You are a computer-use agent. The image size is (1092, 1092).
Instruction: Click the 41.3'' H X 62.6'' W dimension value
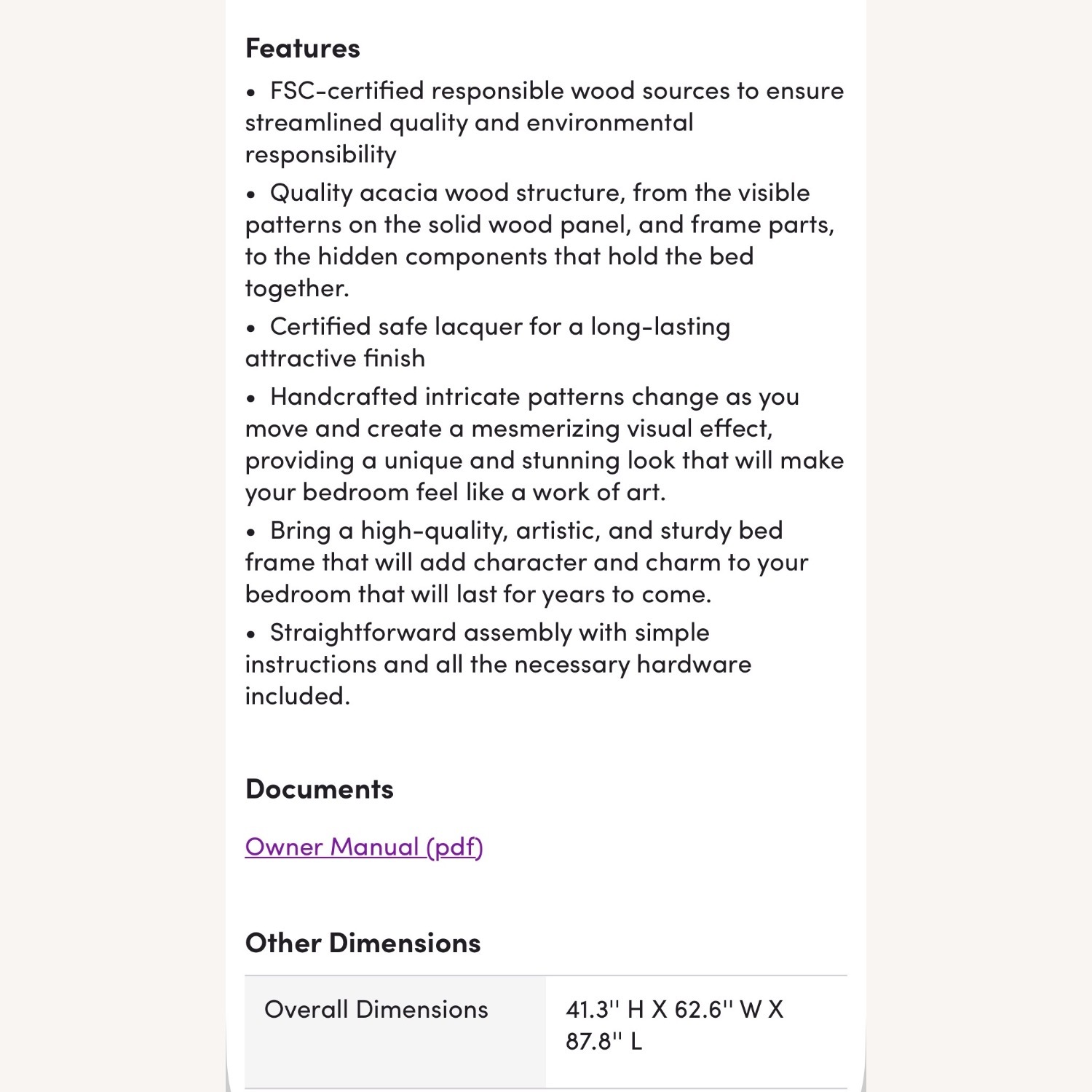click(675, 1010)
